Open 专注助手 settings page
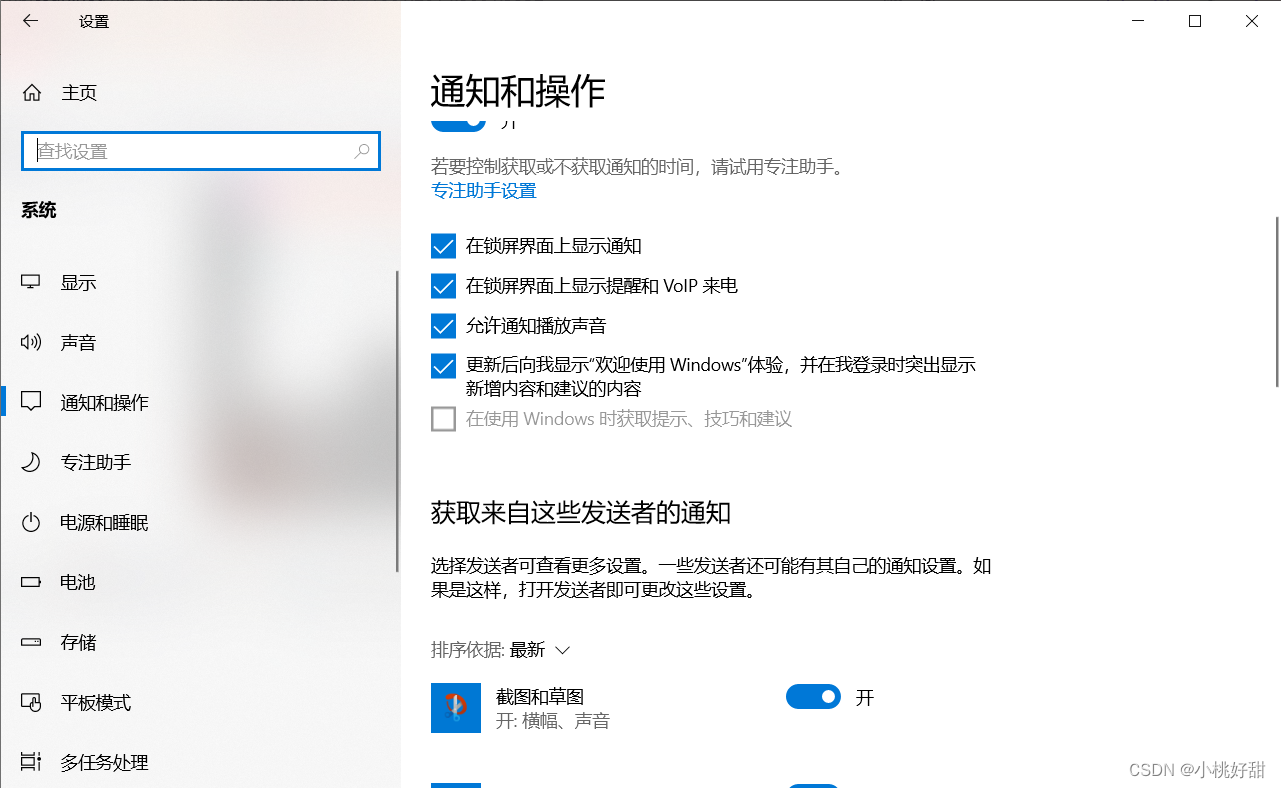The image size is (1281, 788). point(200,462)
